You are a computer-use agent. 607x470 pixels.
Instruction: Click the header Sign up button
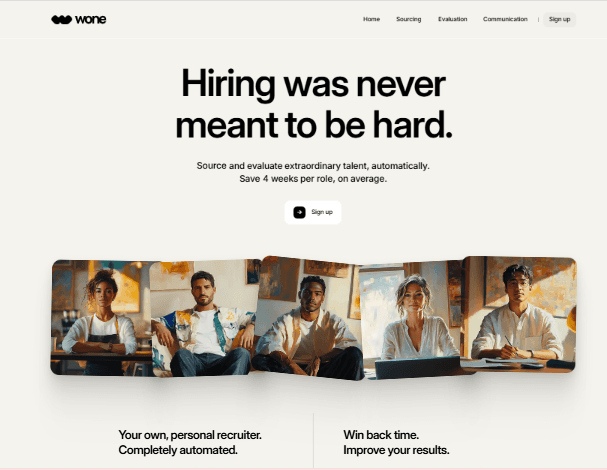click(559, 19)
